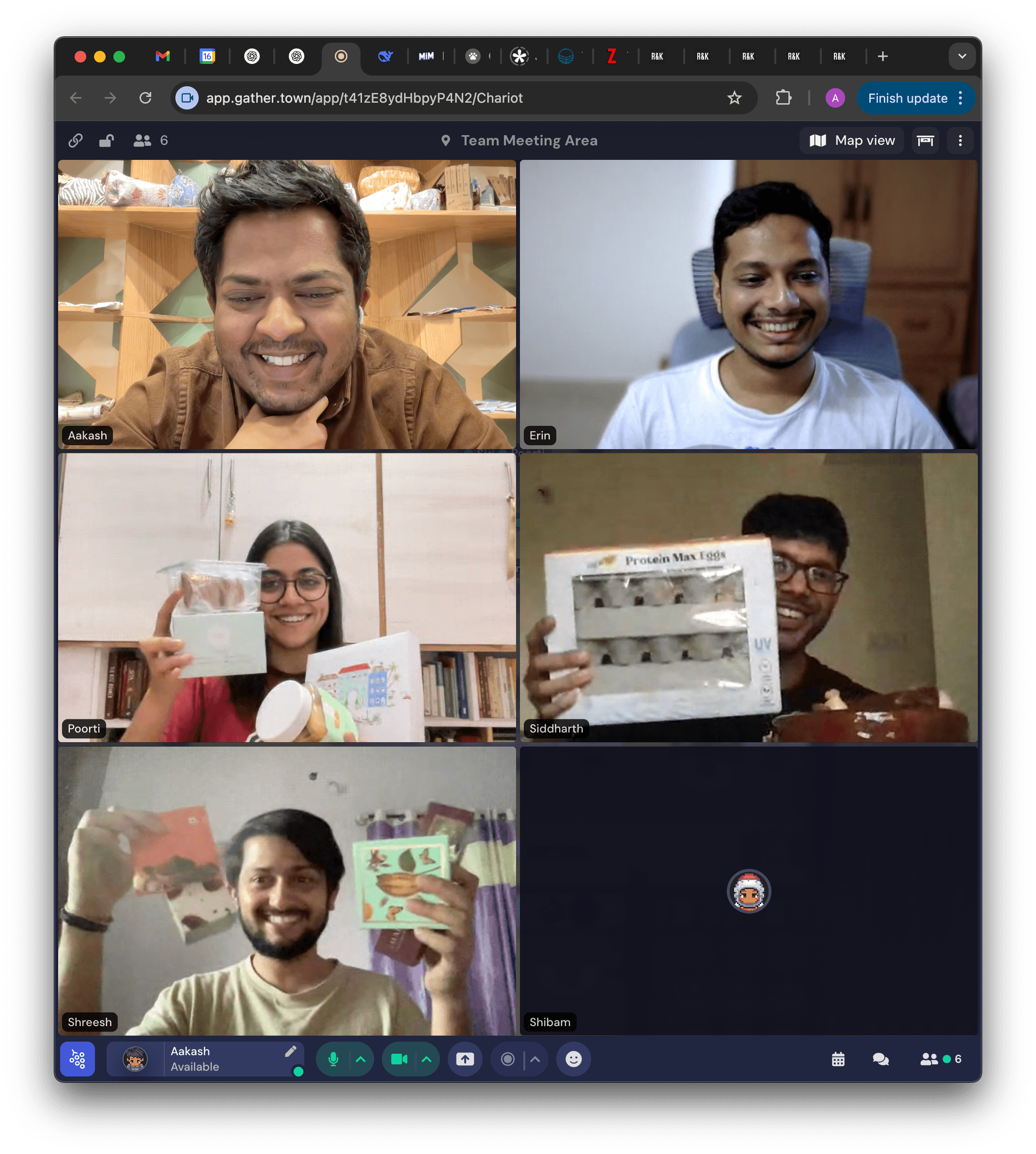This screenshot has height=1154, width=1036.
Task: Open the Gather main menu logo button
Action: tap(78, 1059)
